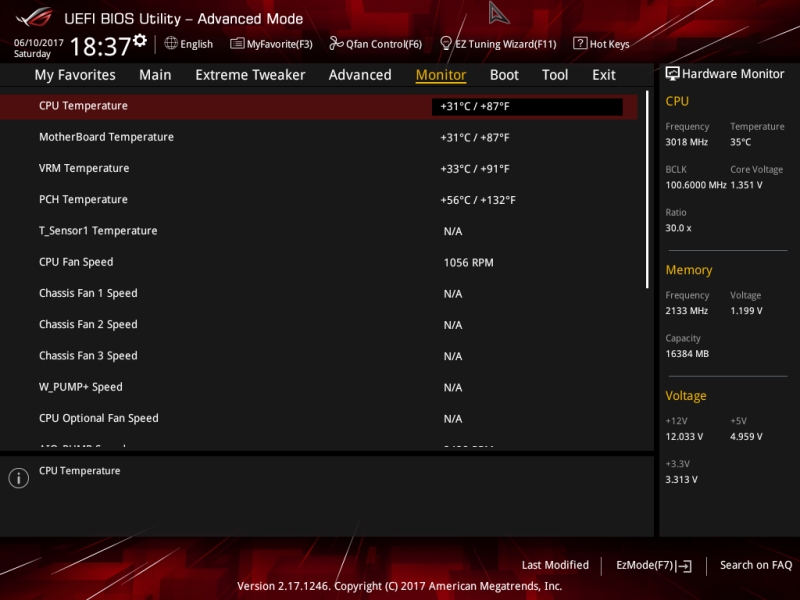
Task: Select the T_Sensor1 Temperature row
Action: click(x=319, y=231)
